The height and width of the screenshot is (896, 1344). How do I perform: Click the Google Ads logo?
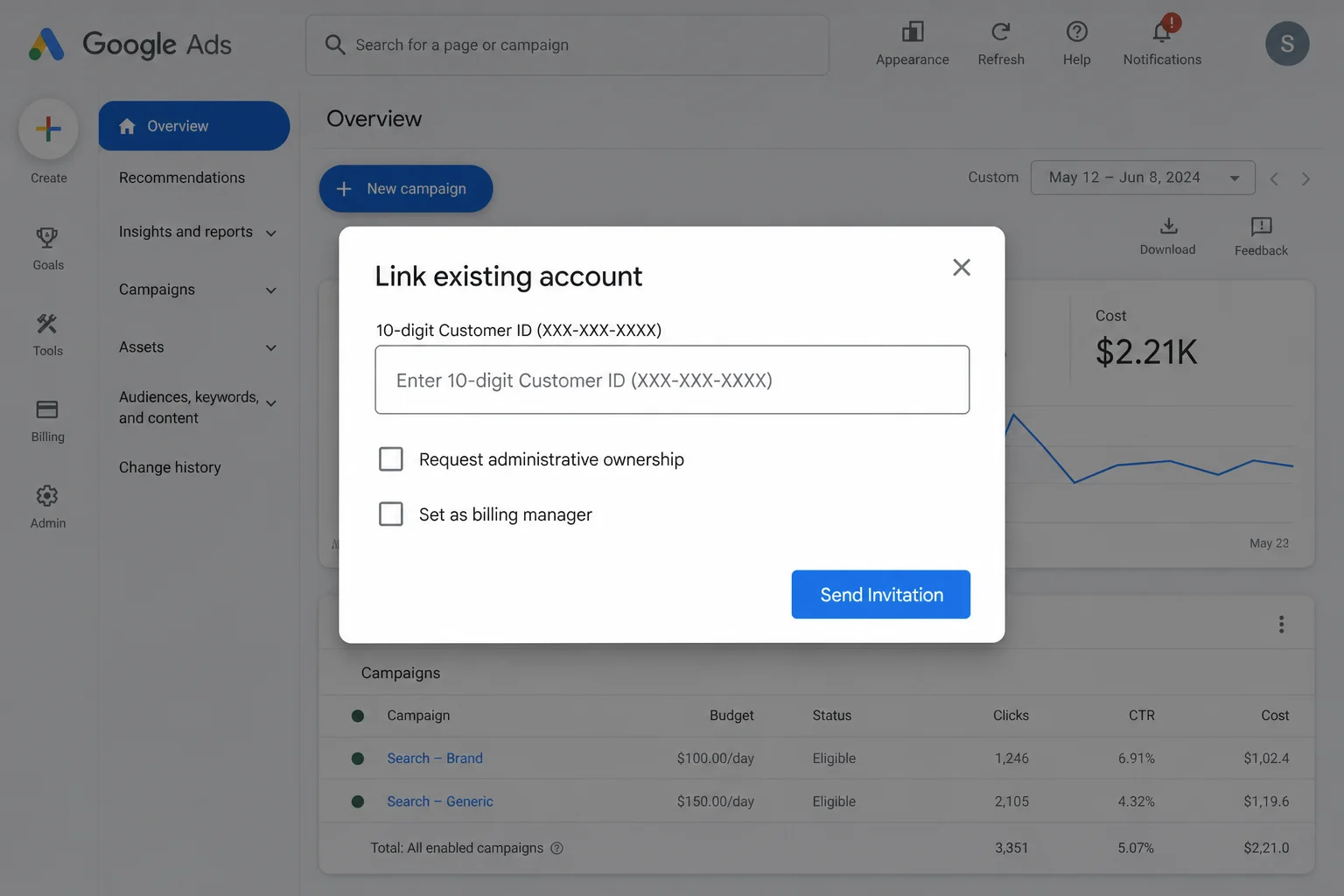tap(130, 44)
